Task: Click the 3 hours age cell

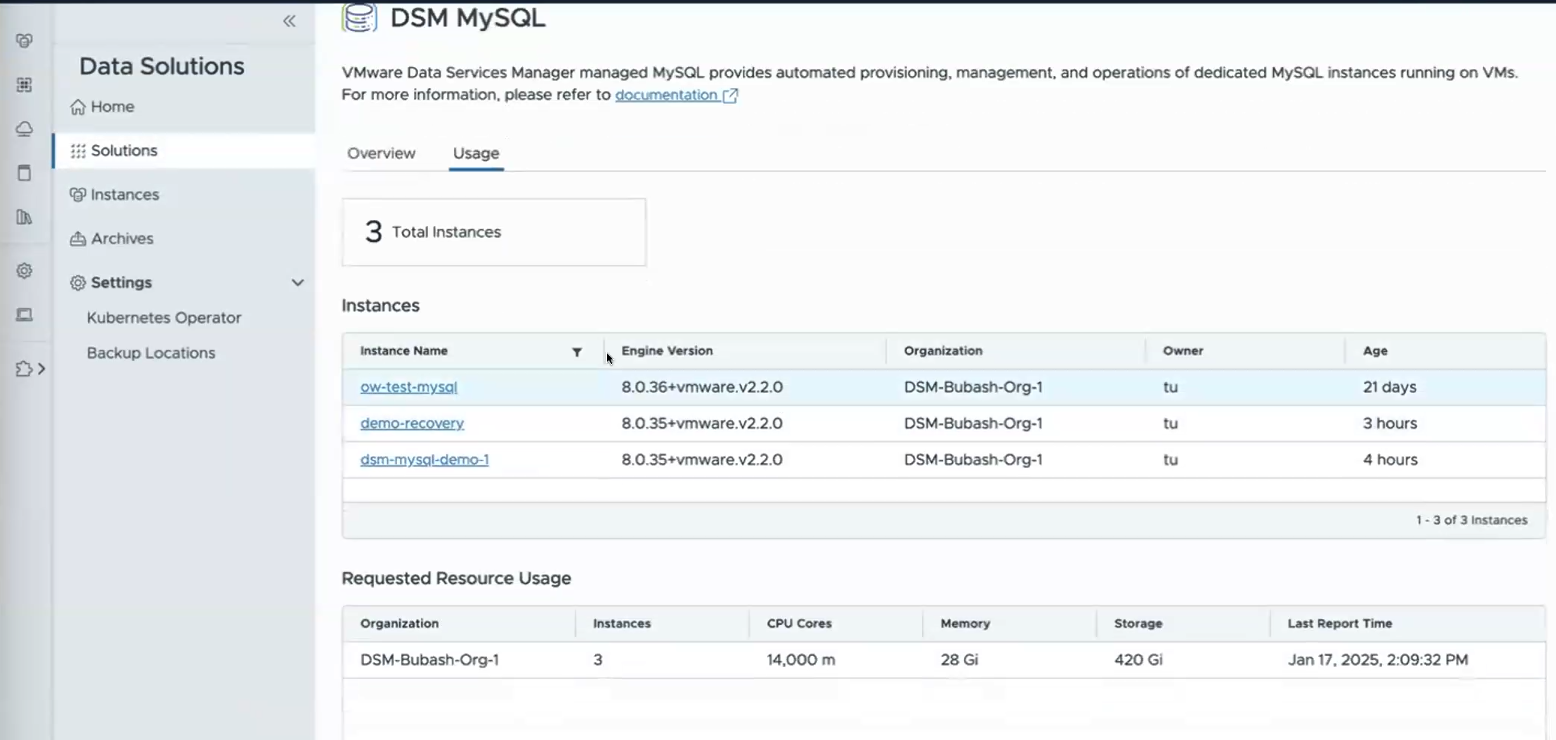Action: coord(1390,423)
